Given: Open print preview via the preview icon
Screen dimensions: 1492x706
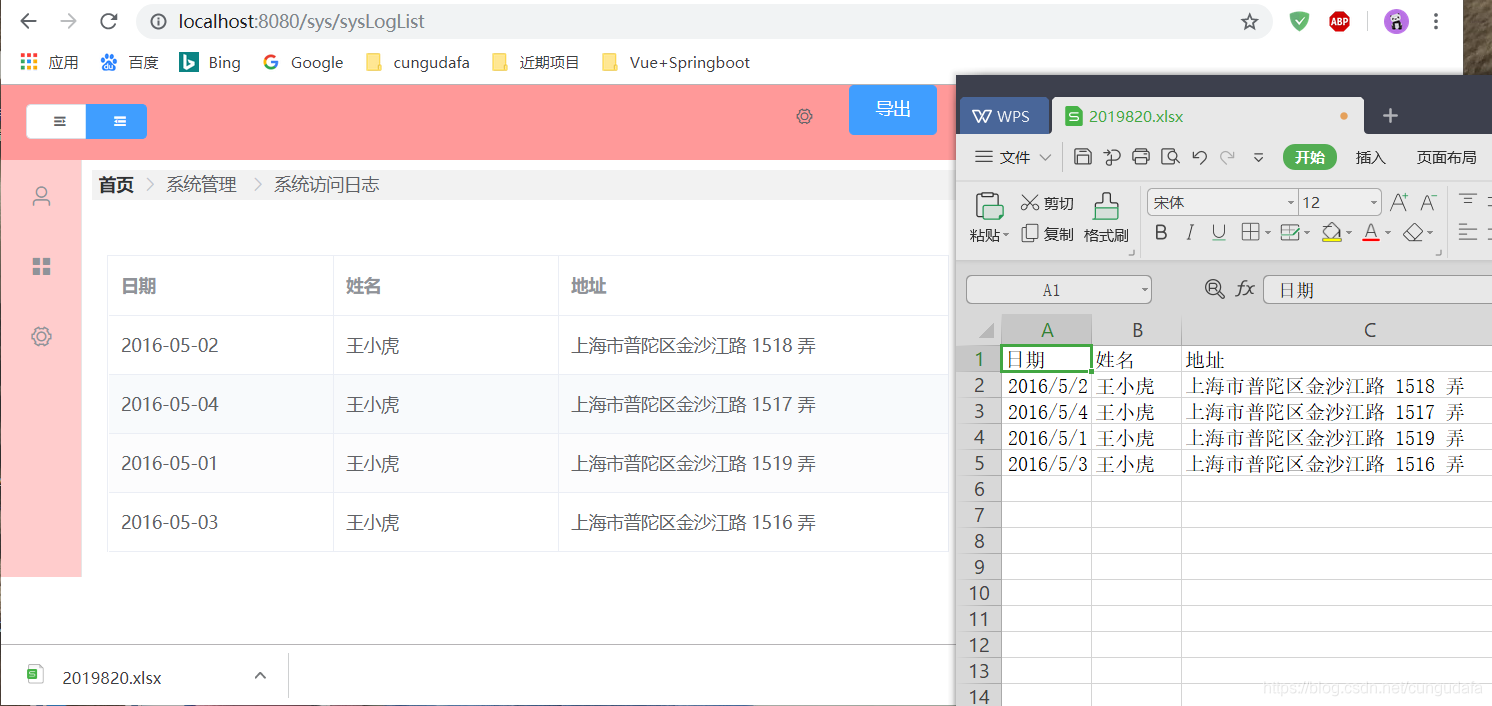Looking at the screenshot, I should pos(1170,157).
